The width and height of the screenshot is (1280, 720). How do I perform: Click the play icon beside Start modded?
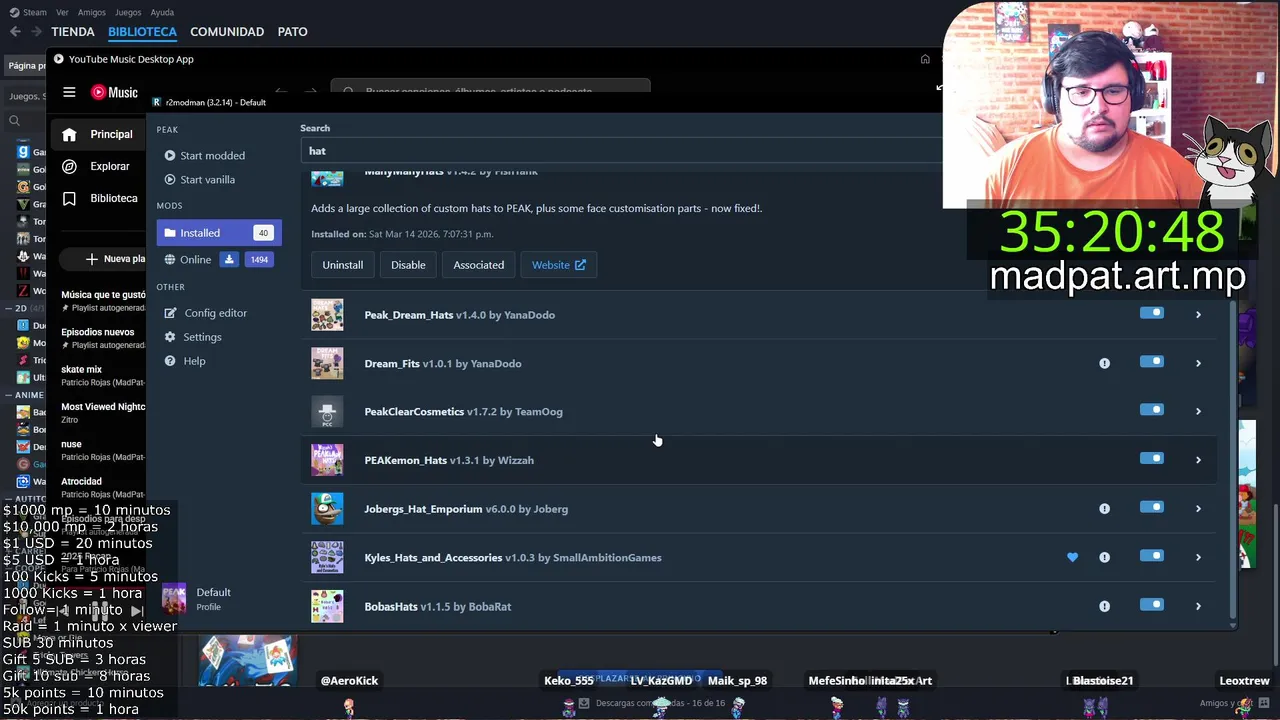coord(170,155)
